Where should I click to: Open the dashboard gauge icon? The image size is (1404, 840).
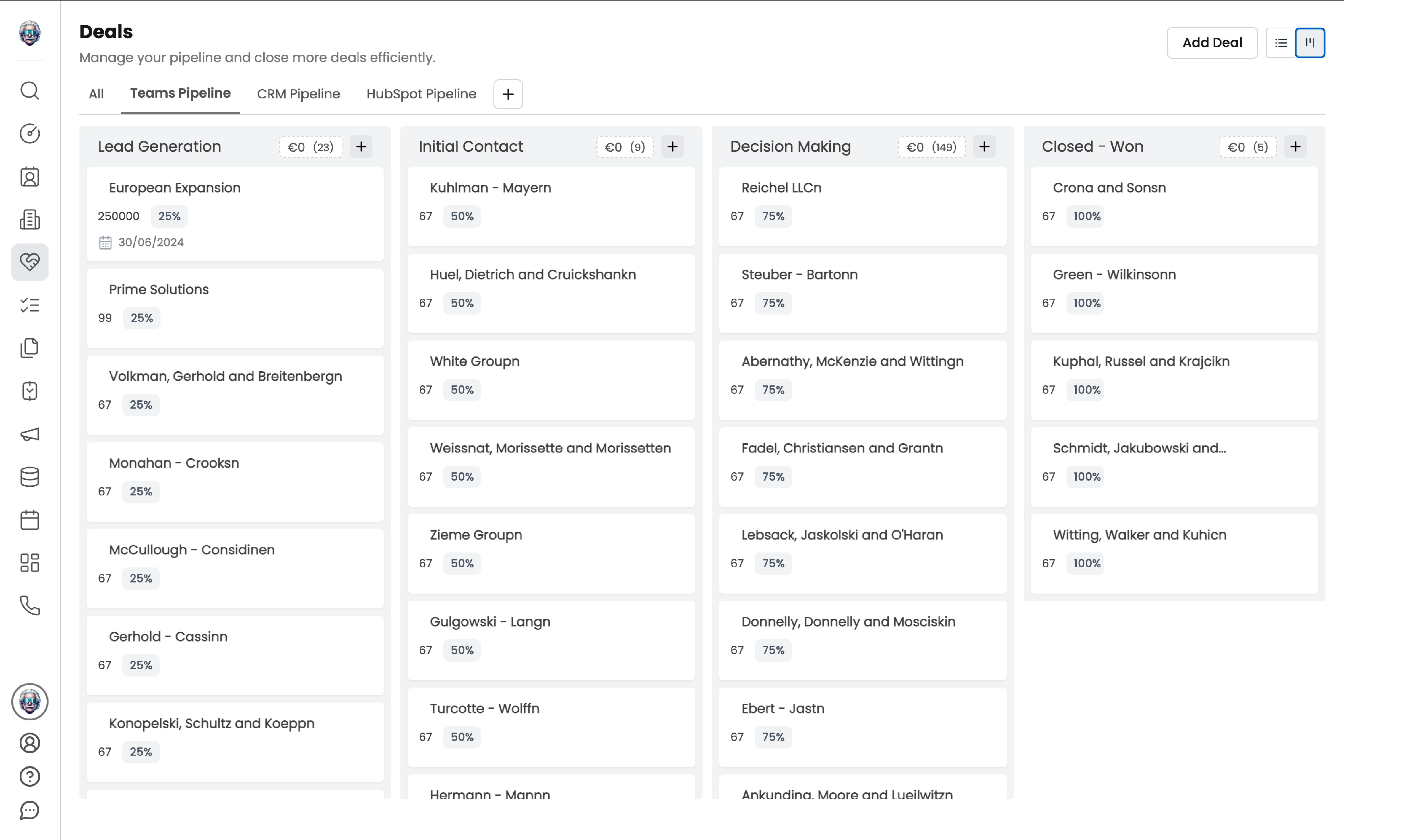point(29,134)
